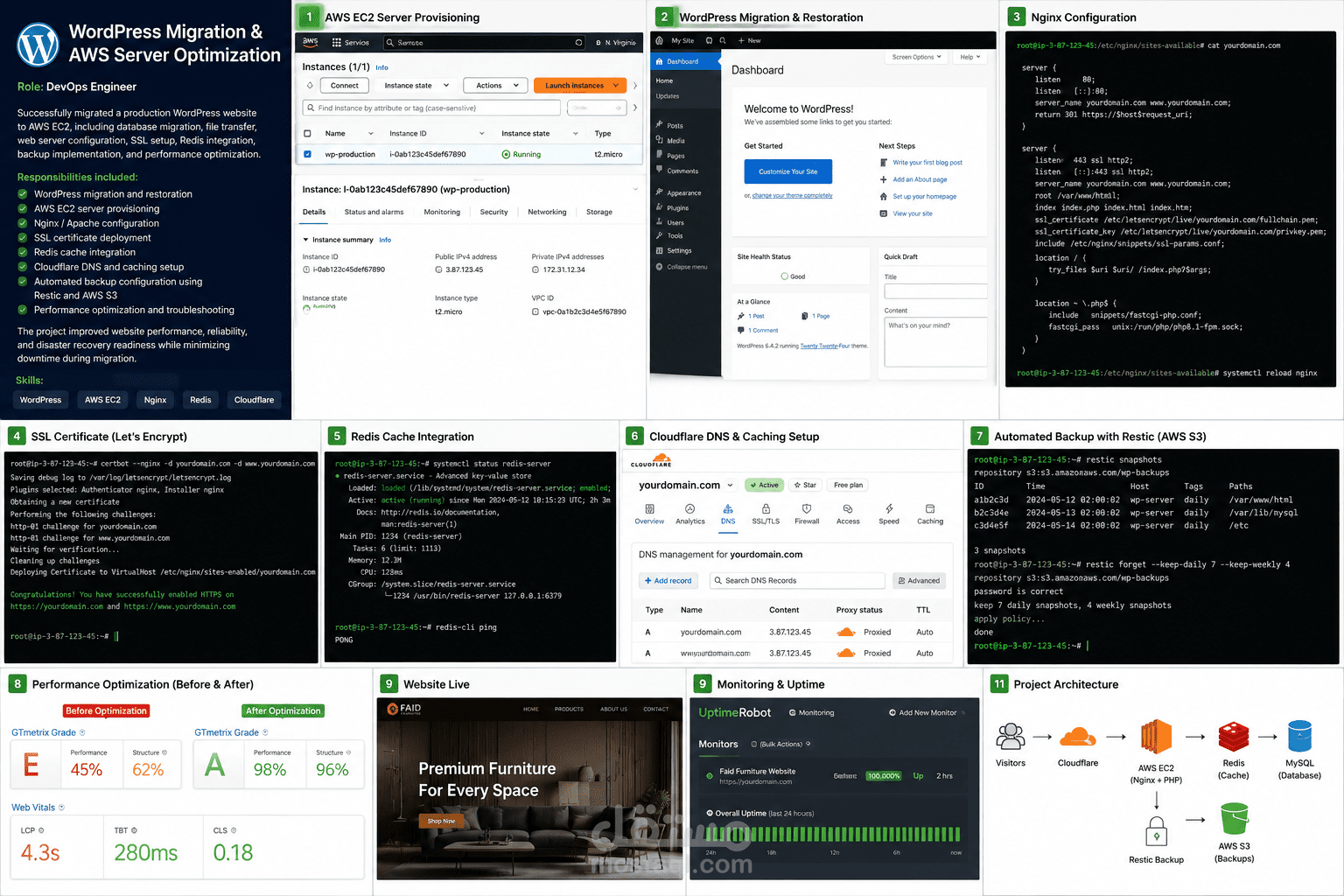Image resolution: width=1344 pixels, height=896 pixels.
Task: Click the Find instance by attribute search field
Action: 431,108
